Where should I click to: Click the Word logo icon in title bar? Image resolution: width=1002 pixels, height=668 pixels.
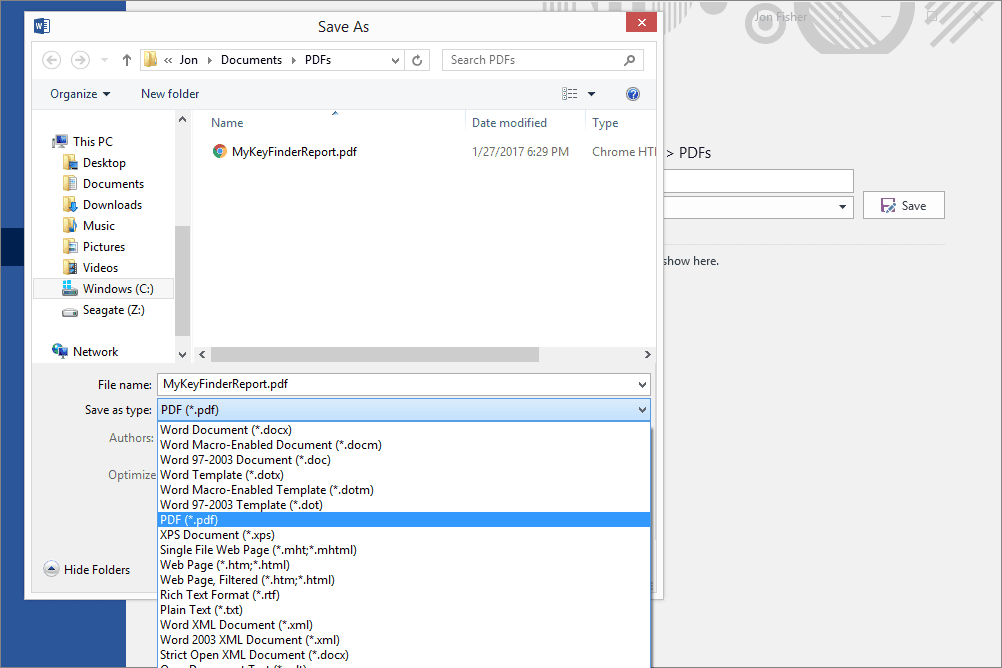tap(42, 26)
